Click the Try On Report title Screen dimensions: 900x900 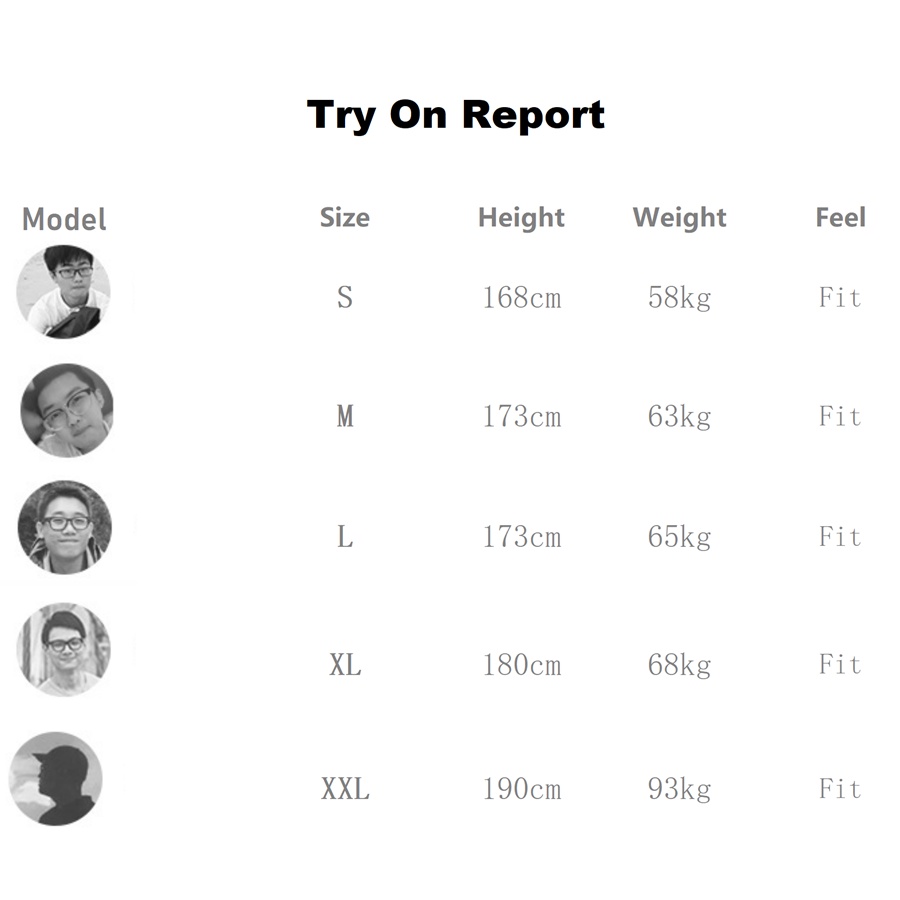pyautogui.click(x=456, y=115)
